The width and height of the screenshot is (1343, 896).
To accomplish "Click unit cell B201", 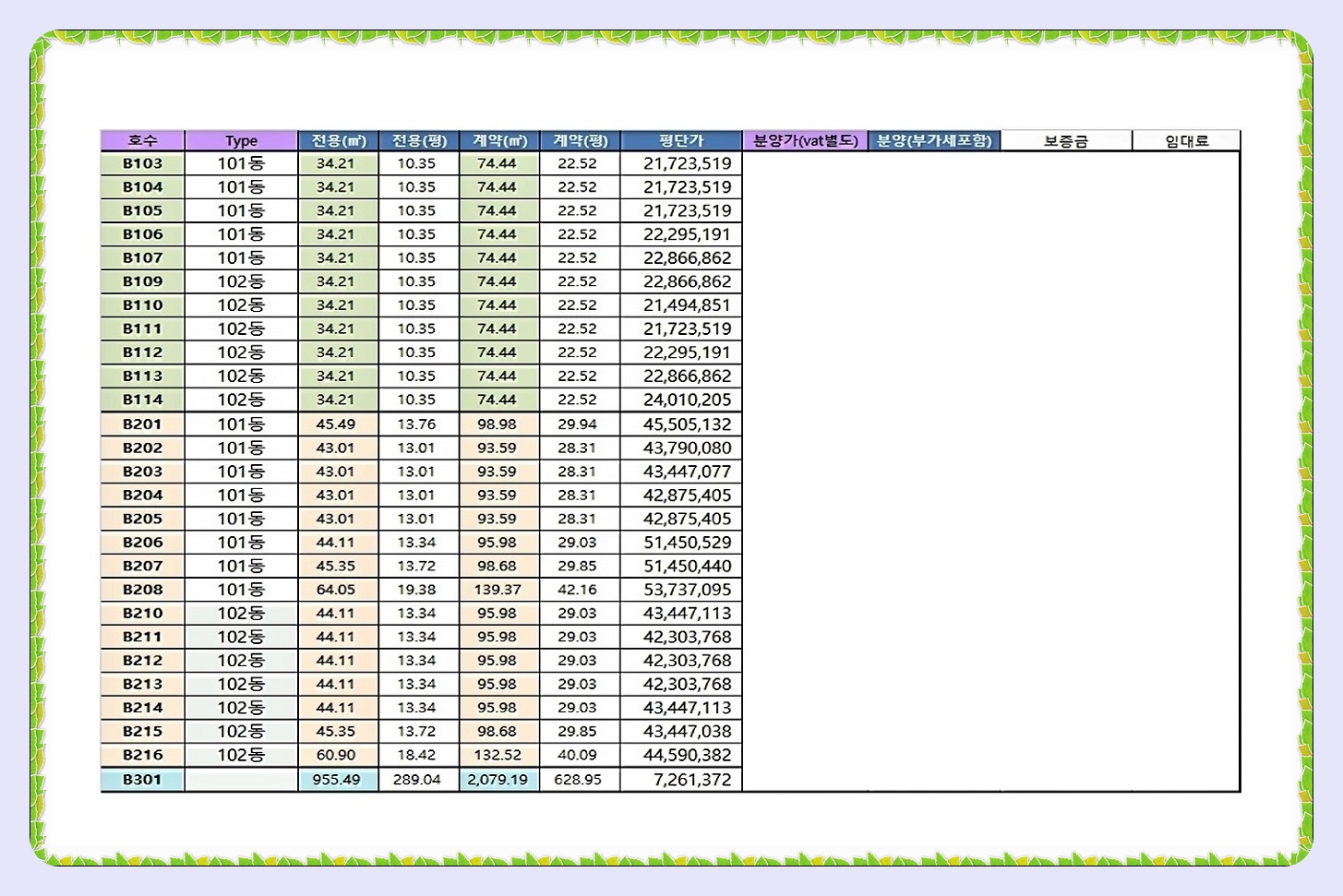I will pos(142,424).
